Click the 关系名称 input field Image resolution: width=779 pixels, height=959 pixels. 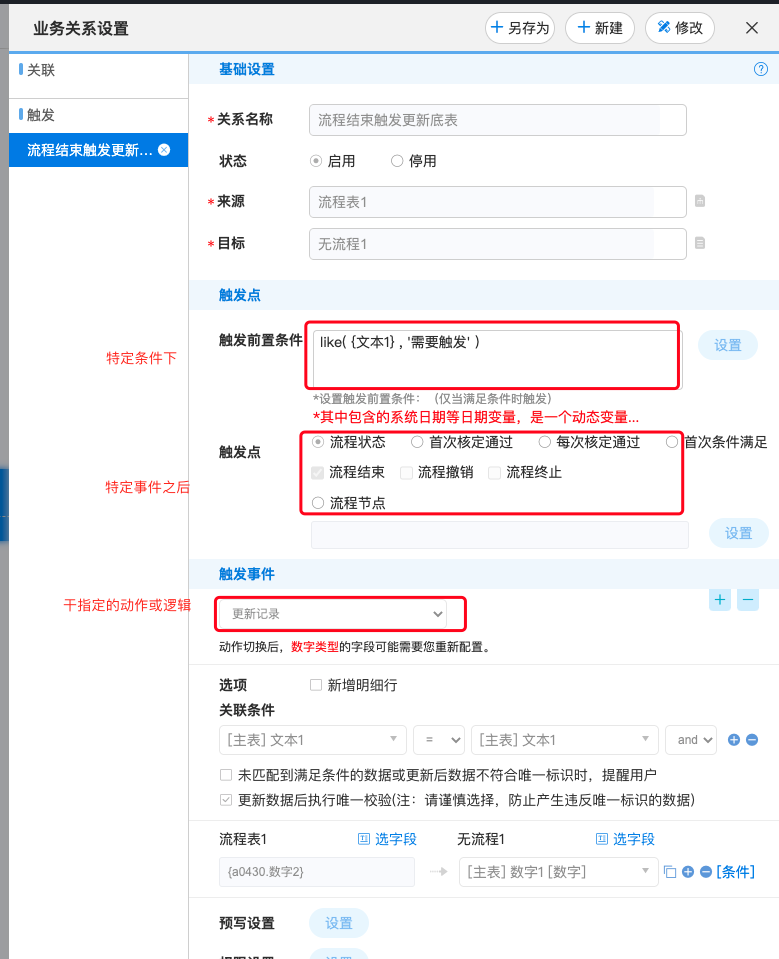(498, 120)
